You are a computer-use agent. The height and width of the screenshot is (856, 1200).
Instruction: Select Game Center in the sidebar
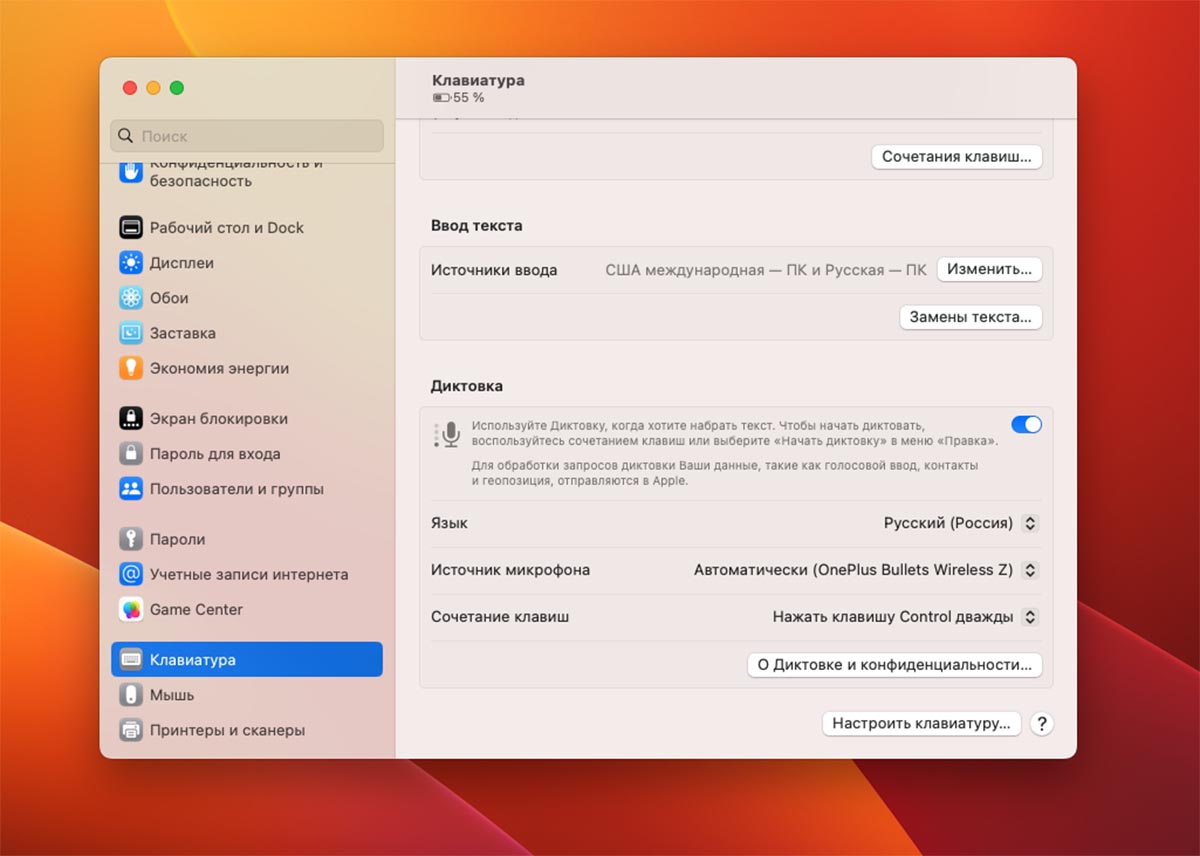coord(246,609)
